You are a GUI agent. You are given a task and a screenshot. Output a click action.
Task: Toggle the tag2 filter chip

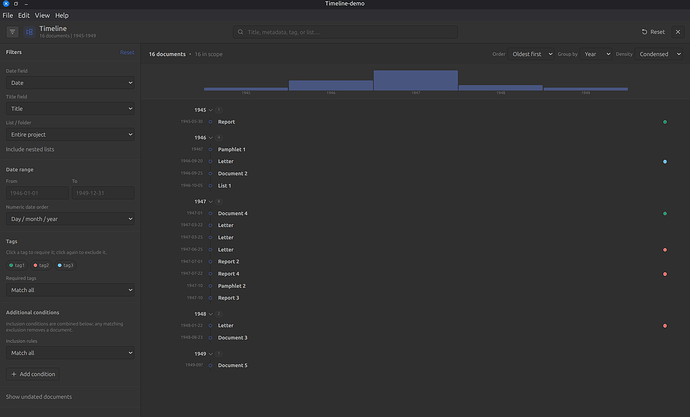tap(41, 265)
